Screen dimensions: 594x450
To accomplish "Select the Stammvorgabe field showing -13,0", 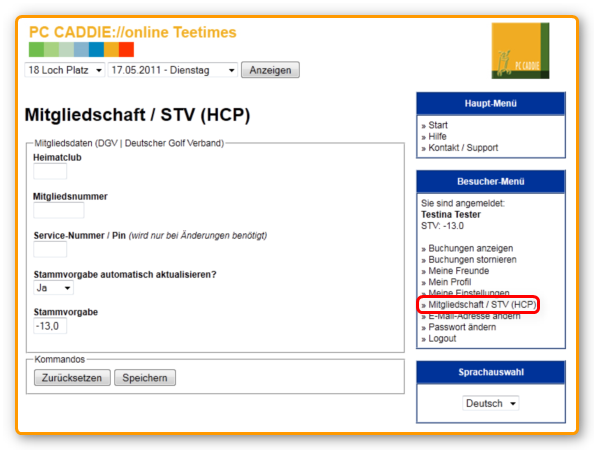I will click(x=50, y=326).
